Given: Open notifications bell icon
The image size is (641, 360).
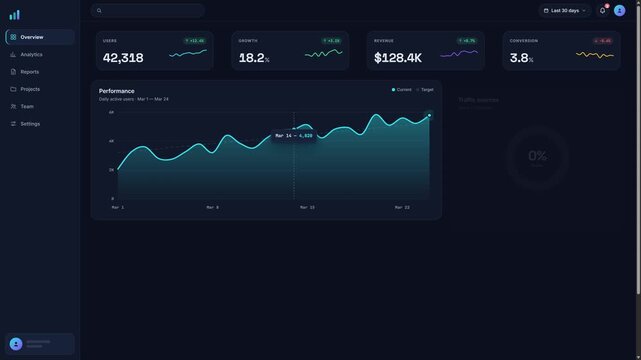Looking at the screenshot, I should 603,11.
